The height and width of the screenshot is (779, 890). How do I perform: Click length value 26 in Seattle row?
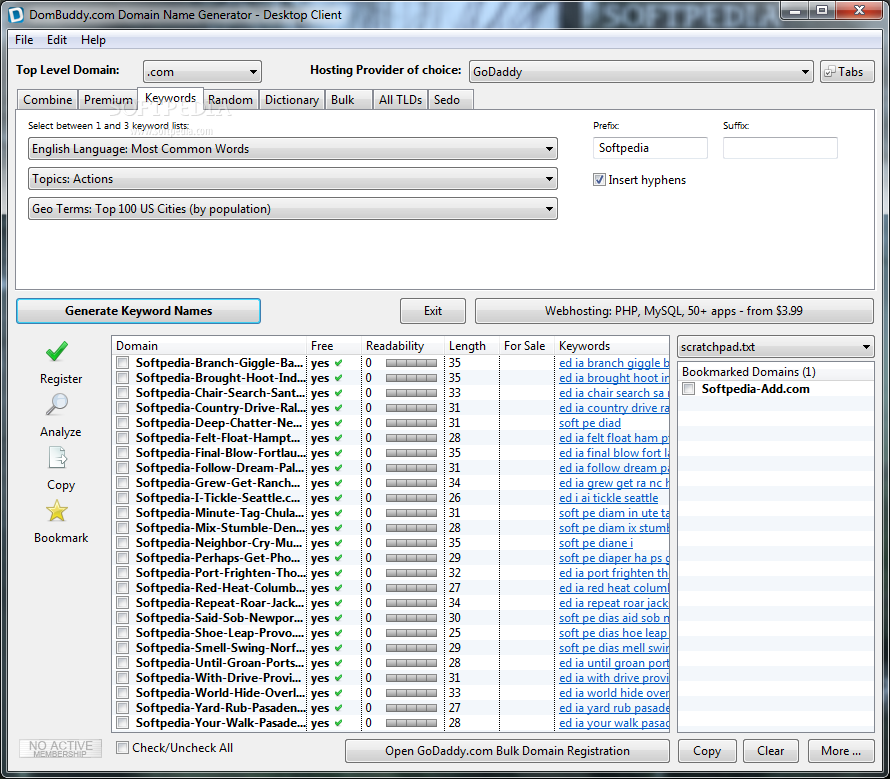(455, 498)
